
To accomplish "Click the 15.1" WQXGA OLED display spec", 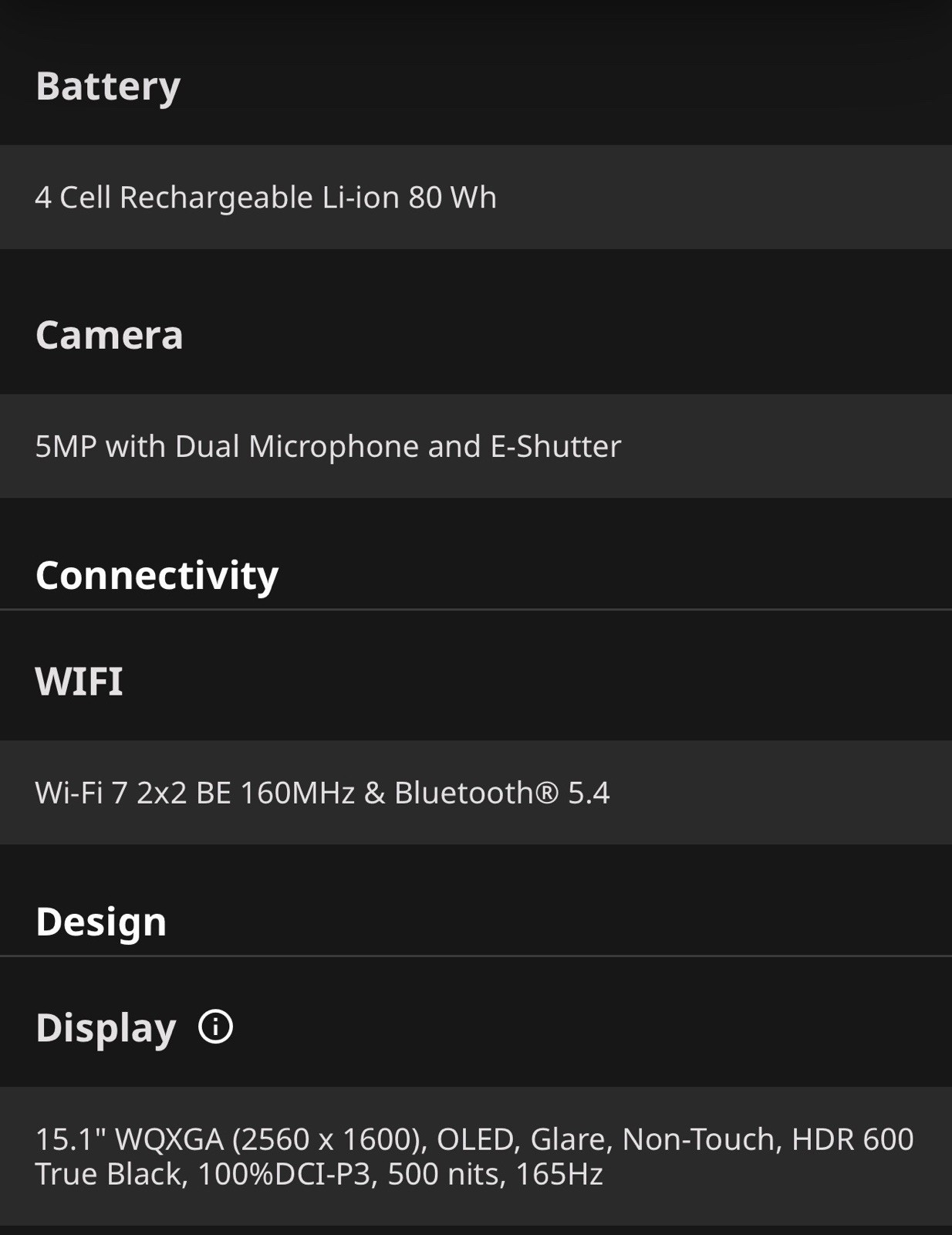I will pos(476,1156).
